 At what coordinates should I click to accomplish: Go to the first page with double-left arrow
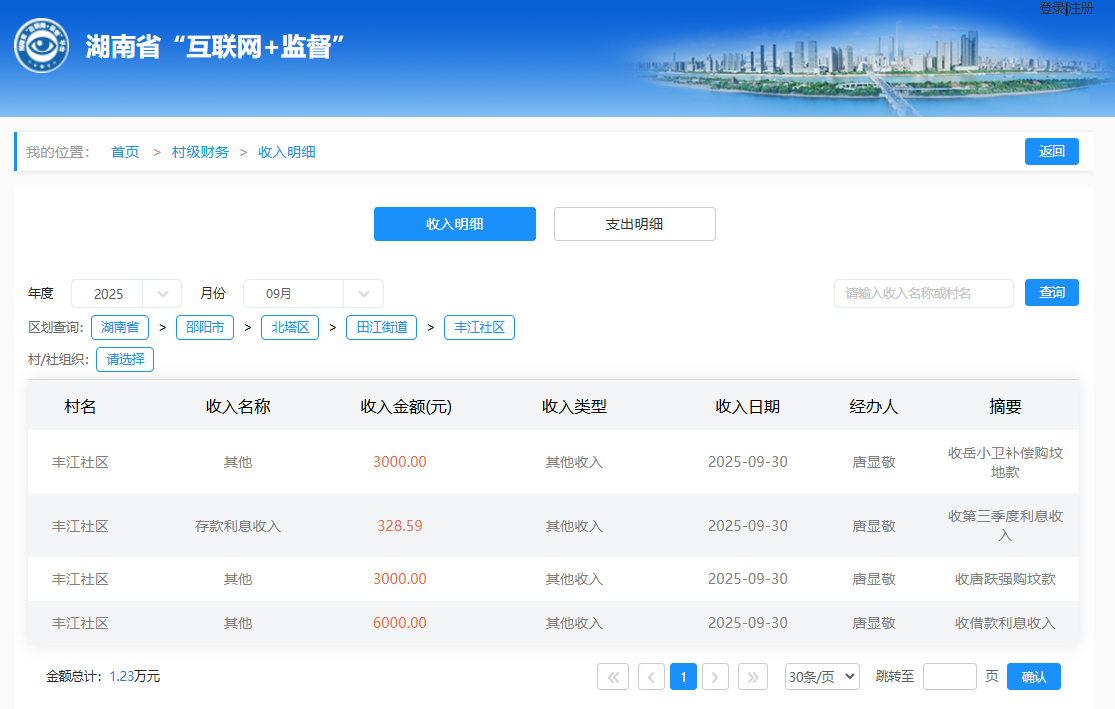click(612, 677)
